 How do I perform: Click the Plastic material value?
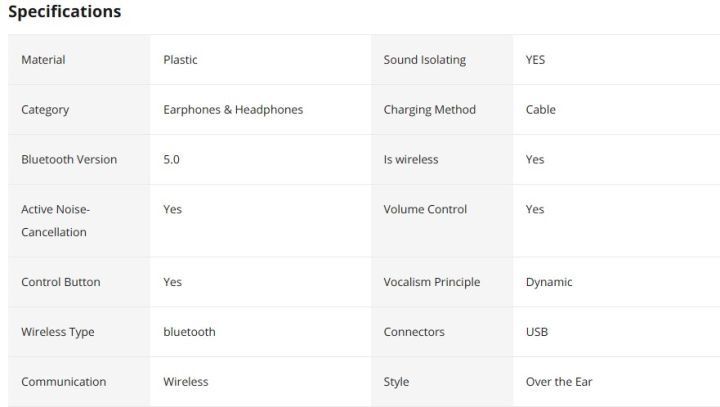point(180,60)
